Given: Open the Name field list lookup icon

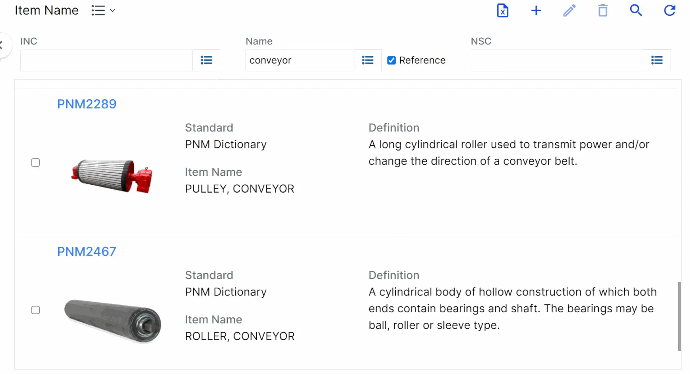Looking at the screenshot, I should click(367, 60).
